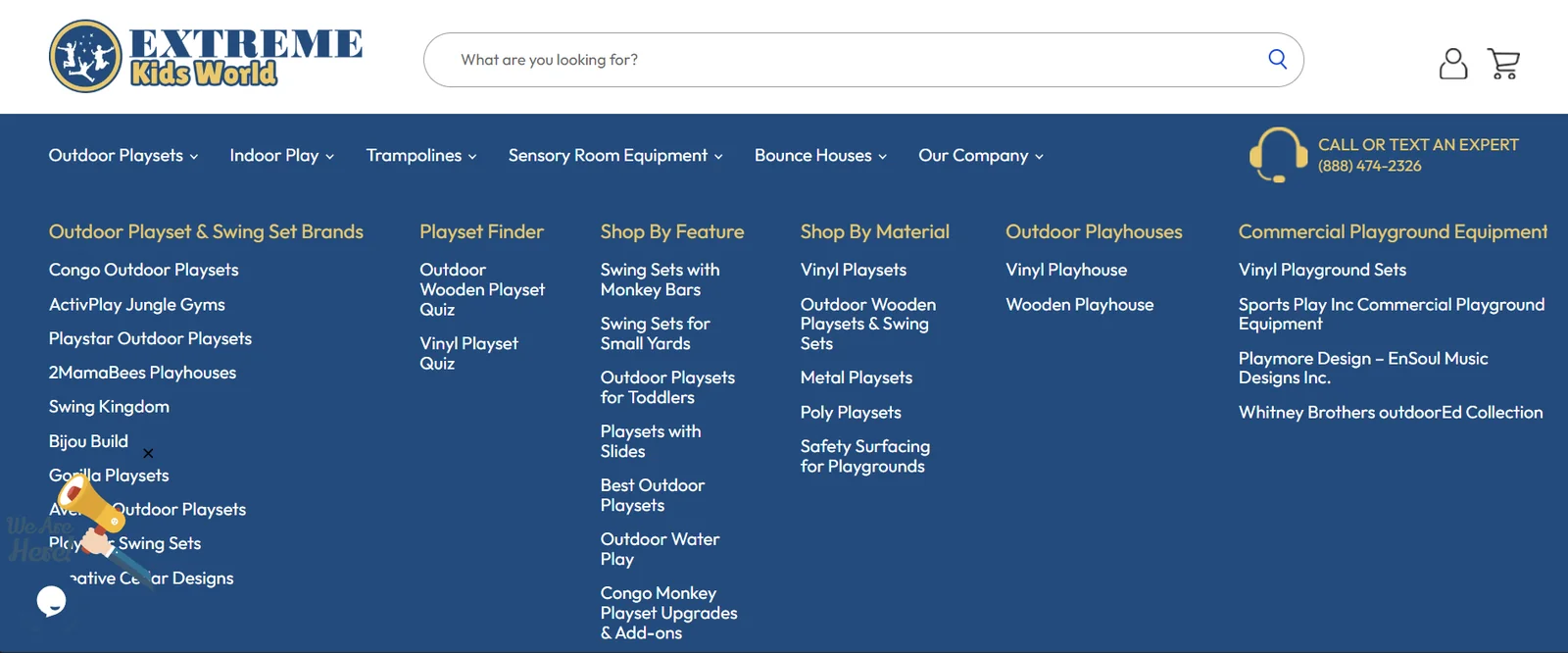Open the Shop By Feature heading

point(672,231)
